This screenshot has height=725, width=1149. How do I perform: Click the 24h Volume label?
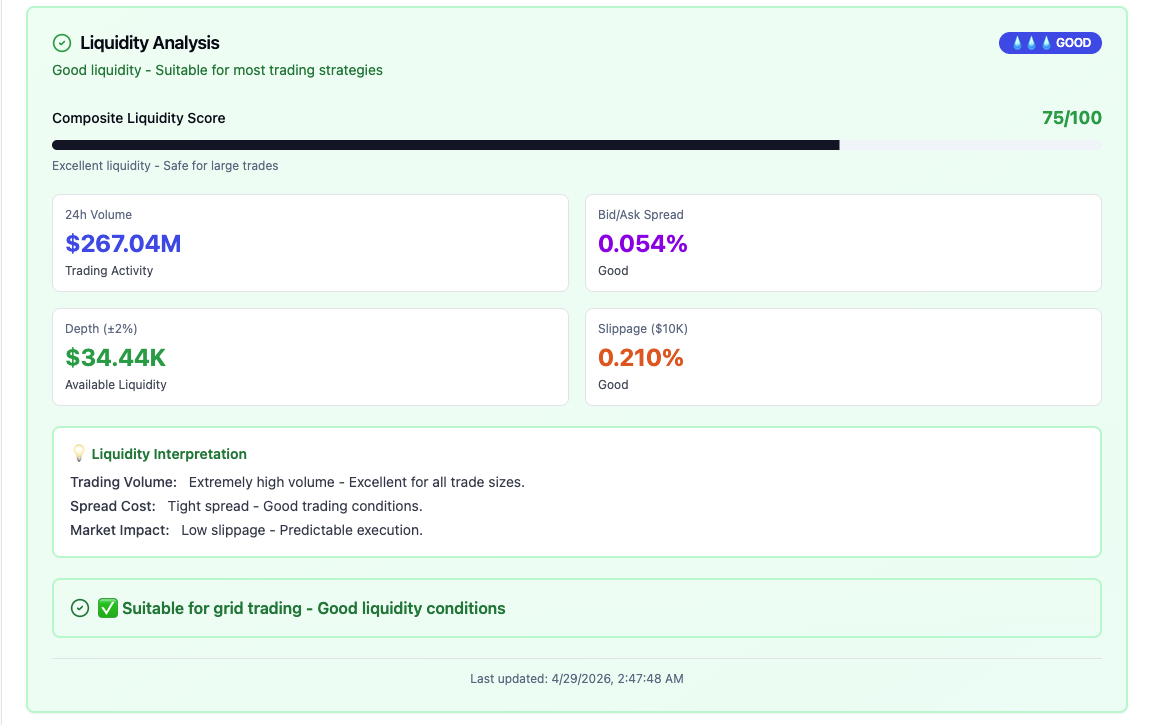tap(98, 215)
